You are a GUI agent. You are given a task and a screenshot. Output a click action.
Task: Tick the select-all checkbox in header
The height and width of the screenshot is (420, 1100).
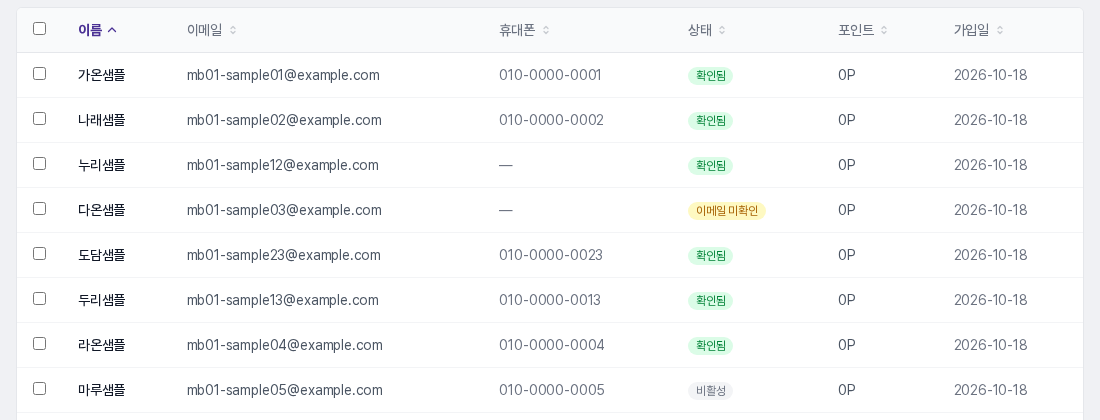click(x=39, y=29)
